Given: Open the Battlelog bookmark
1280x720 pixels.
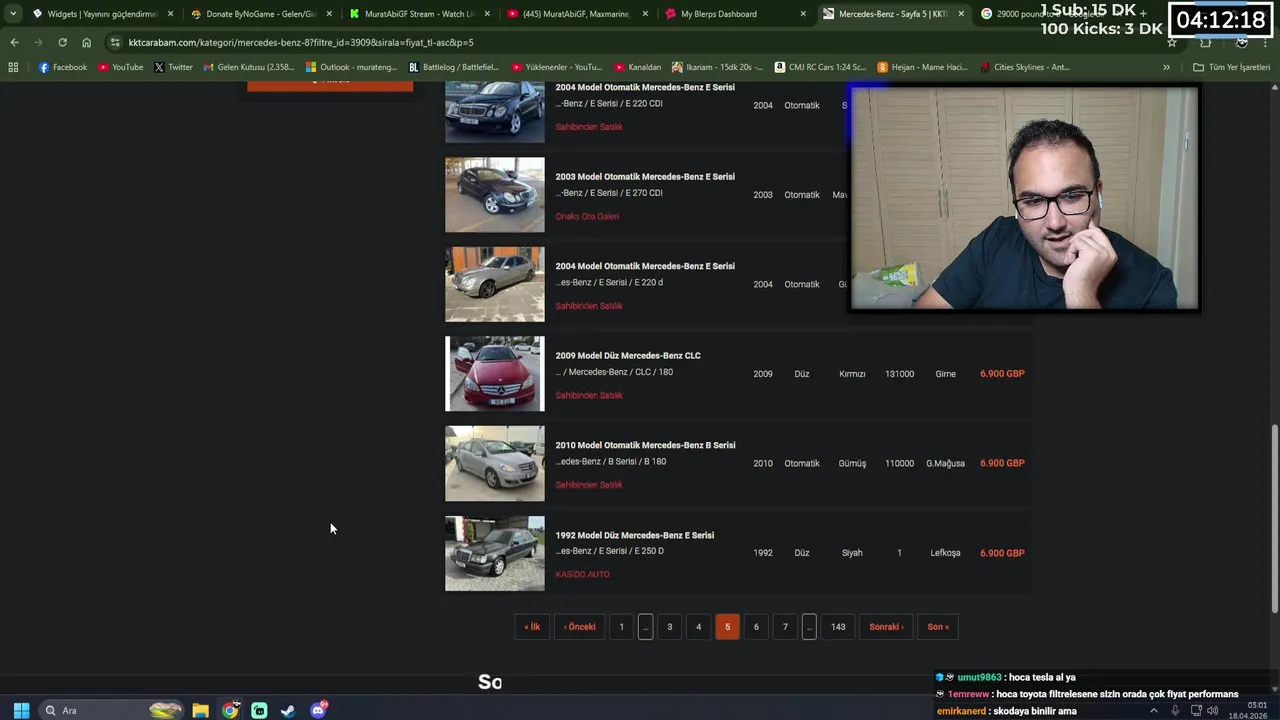Looking at the screenshot, I should coord(453,67).
